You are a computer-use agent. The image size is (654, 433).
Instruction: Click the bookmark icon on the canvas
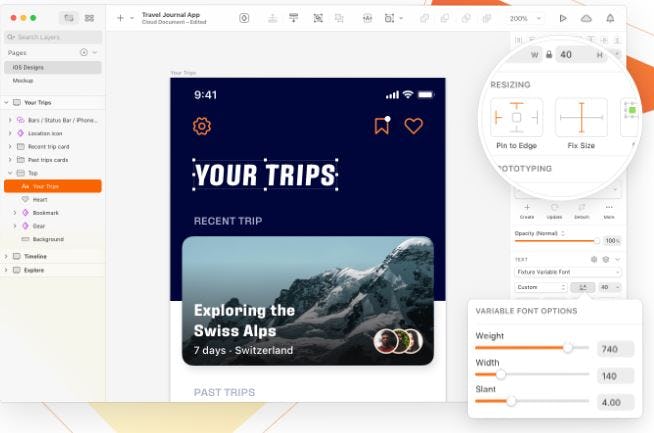[x=382, y=125]
